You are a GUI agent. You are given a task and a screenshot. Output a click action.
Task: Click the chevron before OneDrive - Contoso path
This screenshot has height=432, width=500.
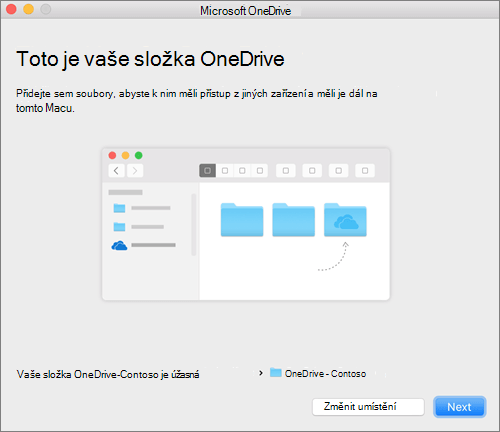point(261,373)
